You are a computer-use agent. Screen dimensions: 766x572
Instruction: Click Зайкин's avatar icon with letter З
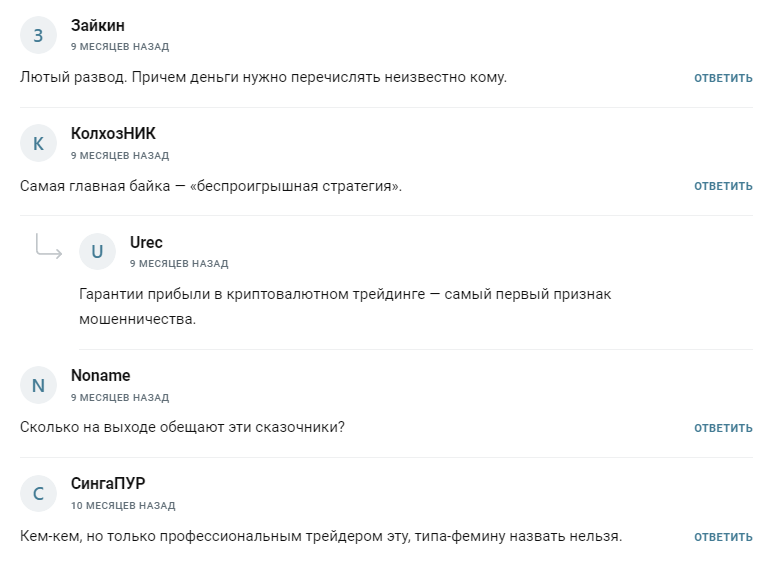[38, 35]
